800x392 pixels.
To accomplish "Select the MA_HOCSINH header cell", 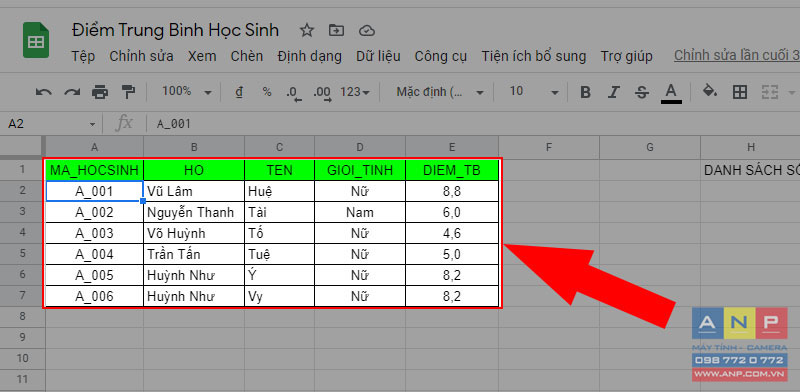I will [94, 170].
